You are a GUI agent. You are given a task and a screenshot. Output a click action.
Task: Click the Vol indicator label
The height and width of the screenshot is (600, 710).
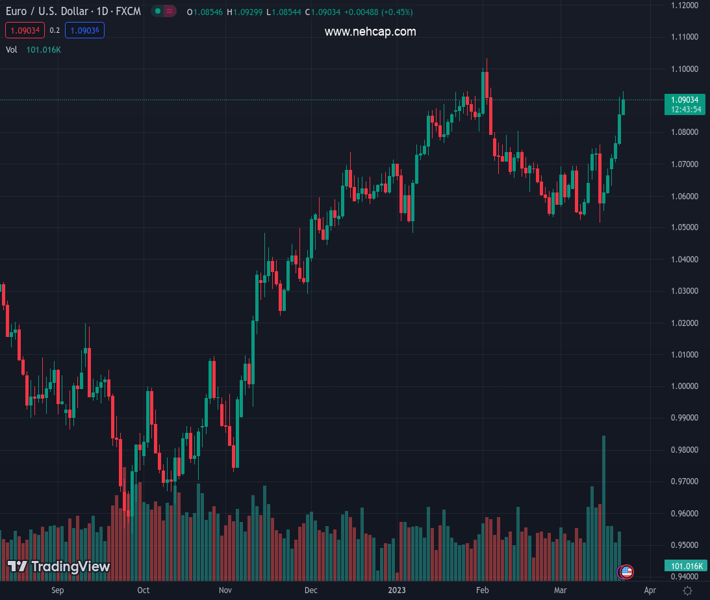tap(11, 49)
